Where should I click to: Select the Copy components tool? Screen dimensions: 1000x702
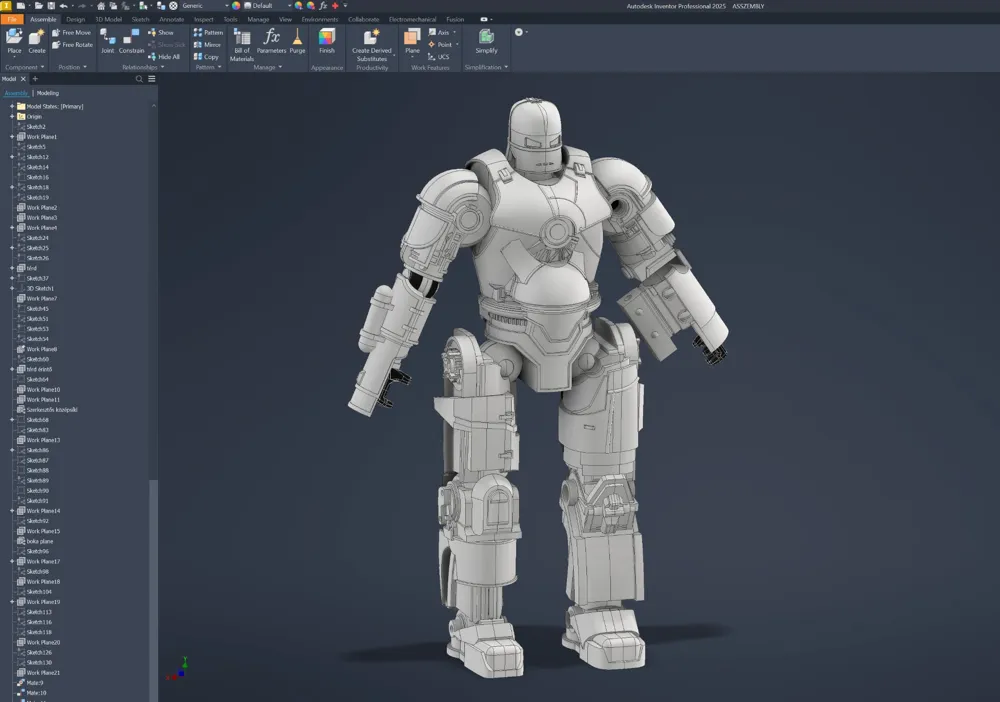coord(206,57)
